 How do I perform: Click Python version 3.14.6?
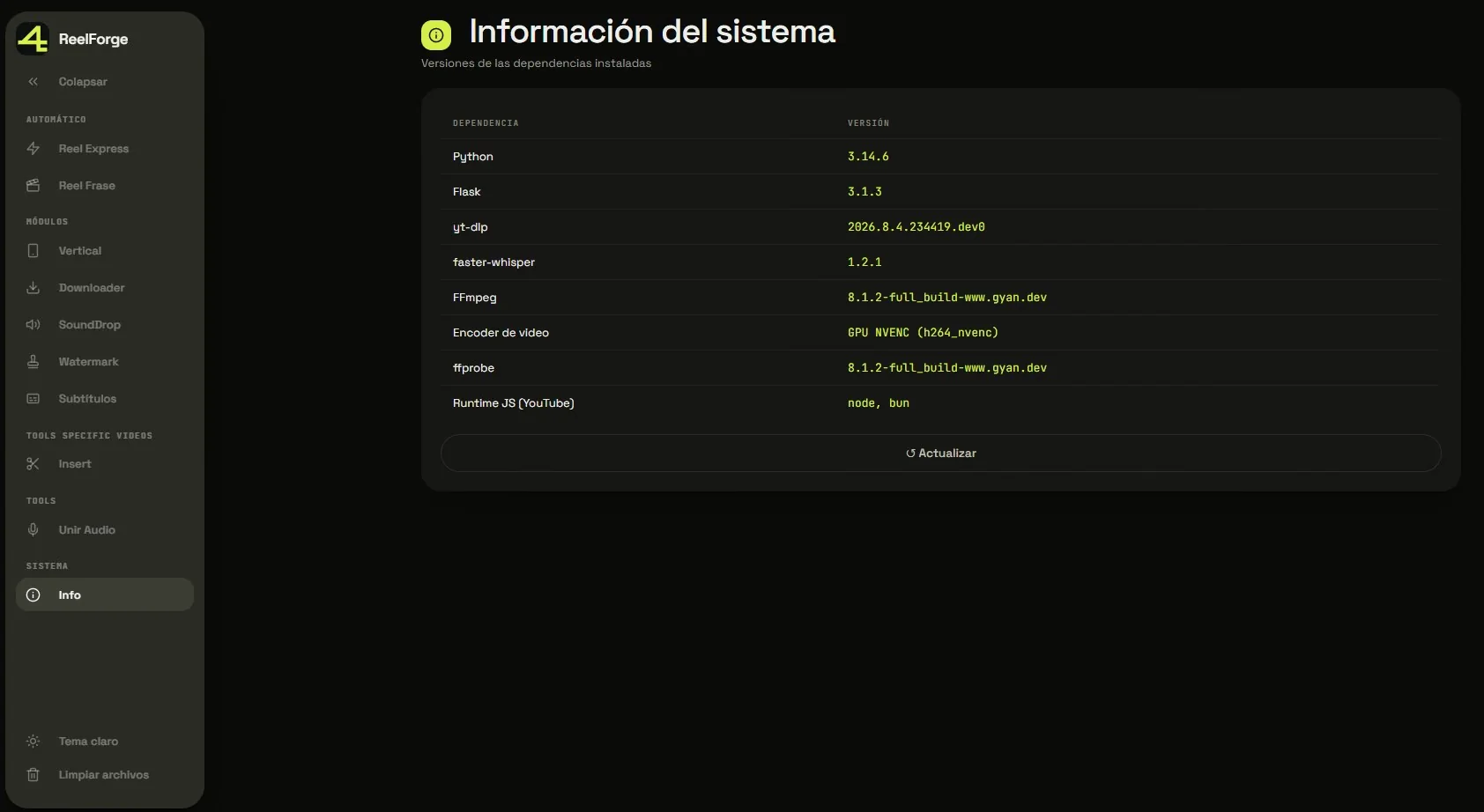click(x=868, y=157)
